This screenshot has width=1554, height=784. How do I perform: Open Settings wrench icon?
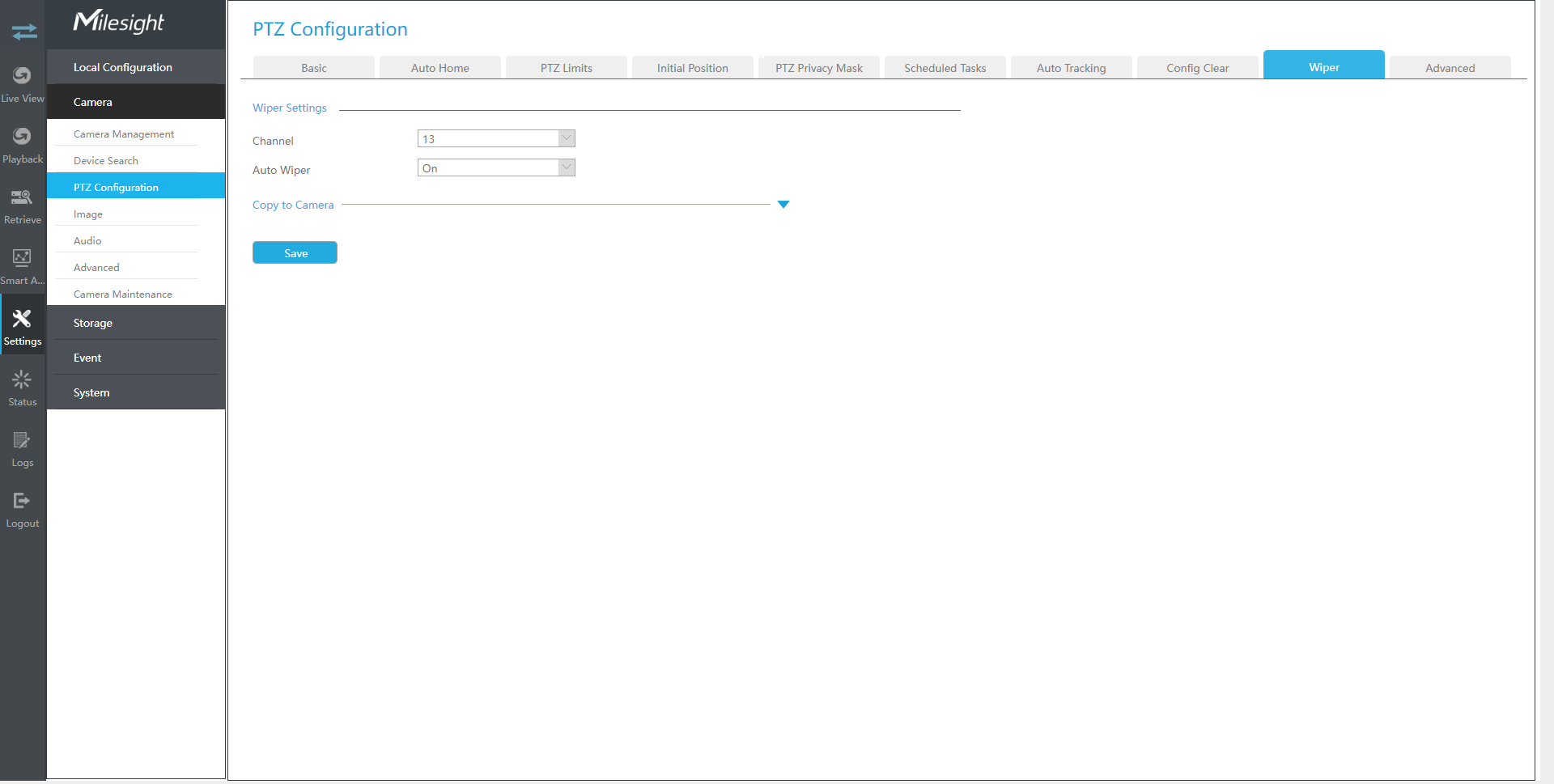pos(23,318)
